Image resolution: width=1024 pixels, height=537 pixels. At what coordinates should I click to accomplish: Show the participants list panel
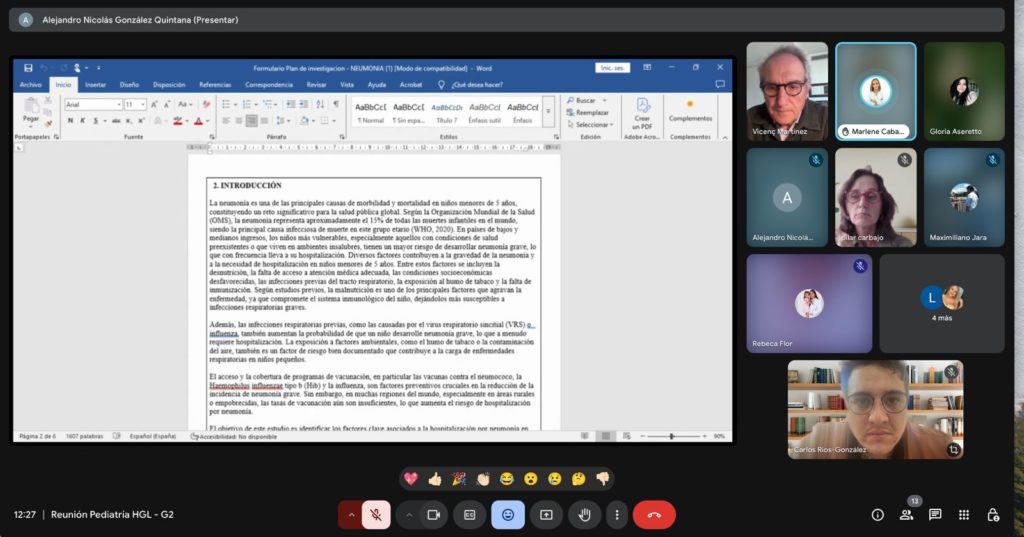(906, 514)
